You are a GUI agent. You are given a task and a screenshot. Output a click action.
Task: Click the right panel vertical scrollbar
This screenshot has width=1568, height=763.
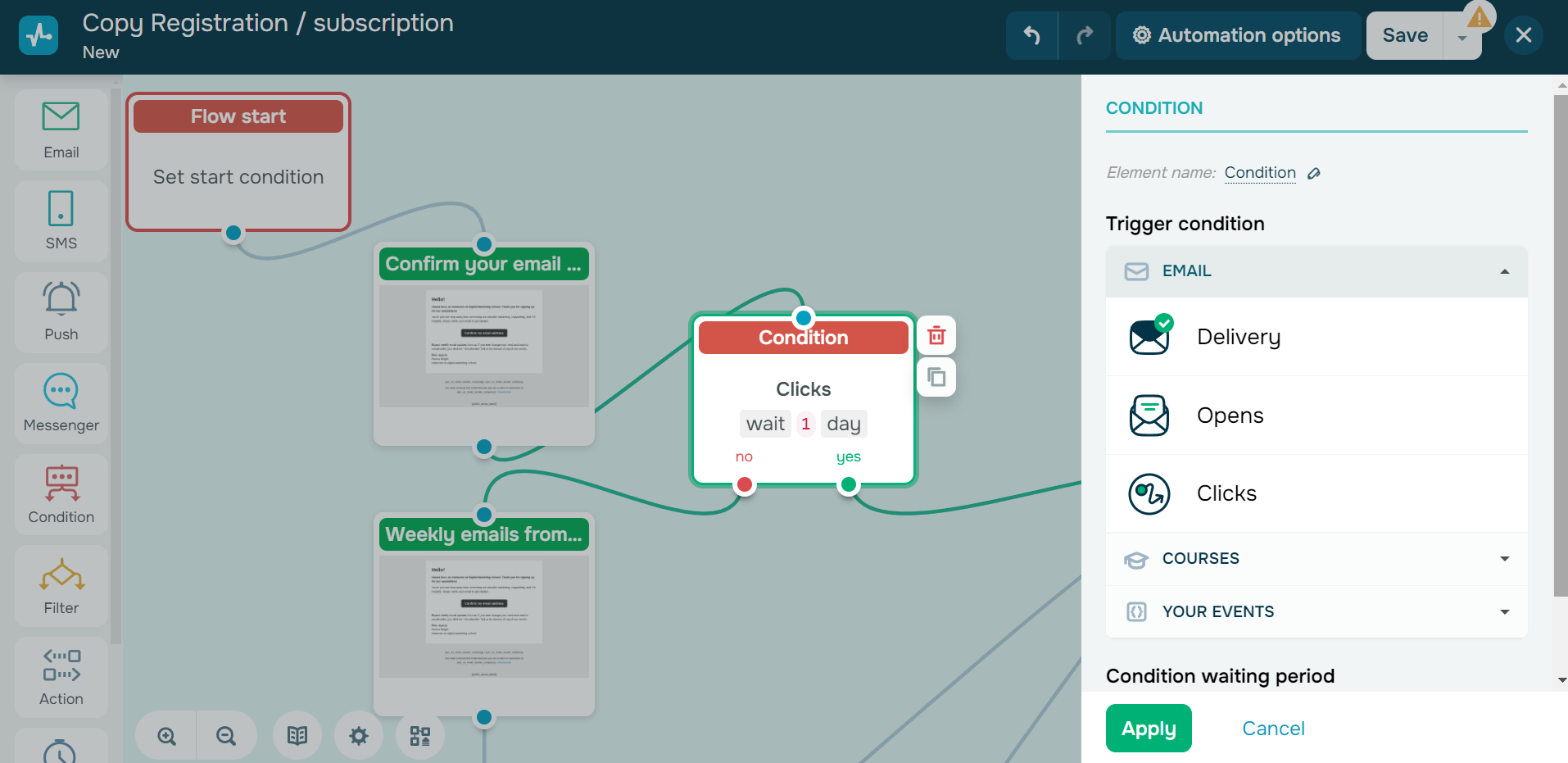tap(1561, 344)
